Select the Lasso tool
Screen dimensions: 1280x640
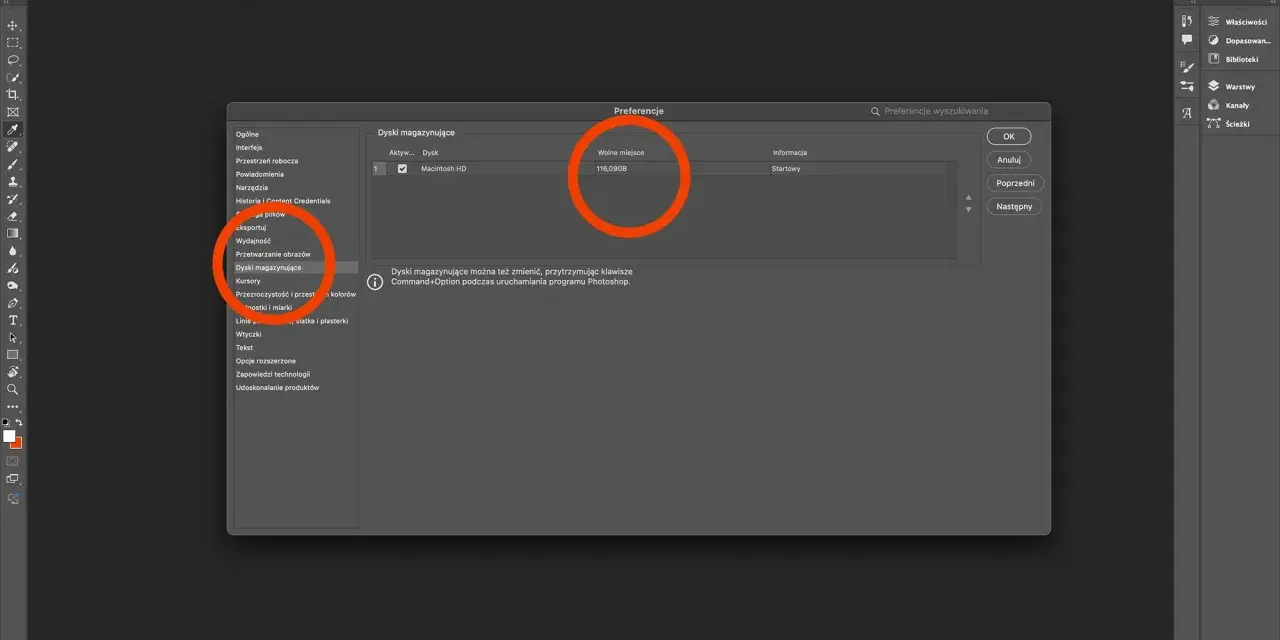[x=13, y=60]
